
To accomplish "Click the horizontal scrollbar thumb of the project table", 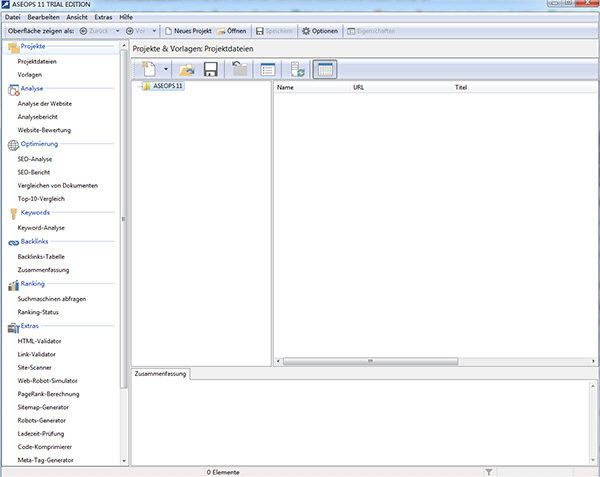I will (x=370, y=361).
